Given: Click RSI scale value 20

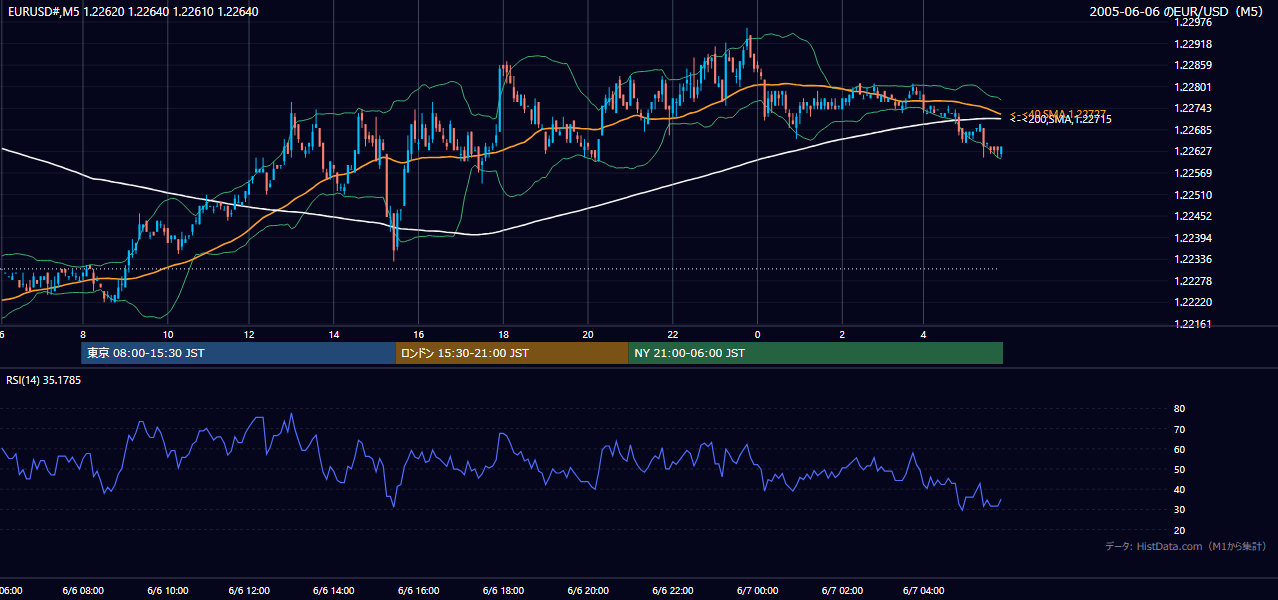Looking at the screenshot, I should 1179,530.
